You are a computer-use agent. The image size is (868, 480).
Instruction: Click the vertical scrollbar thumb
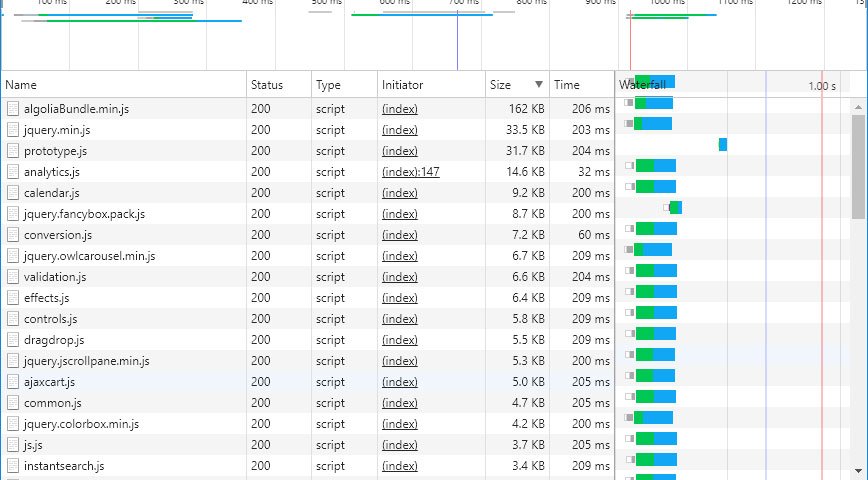click(858, 167)
